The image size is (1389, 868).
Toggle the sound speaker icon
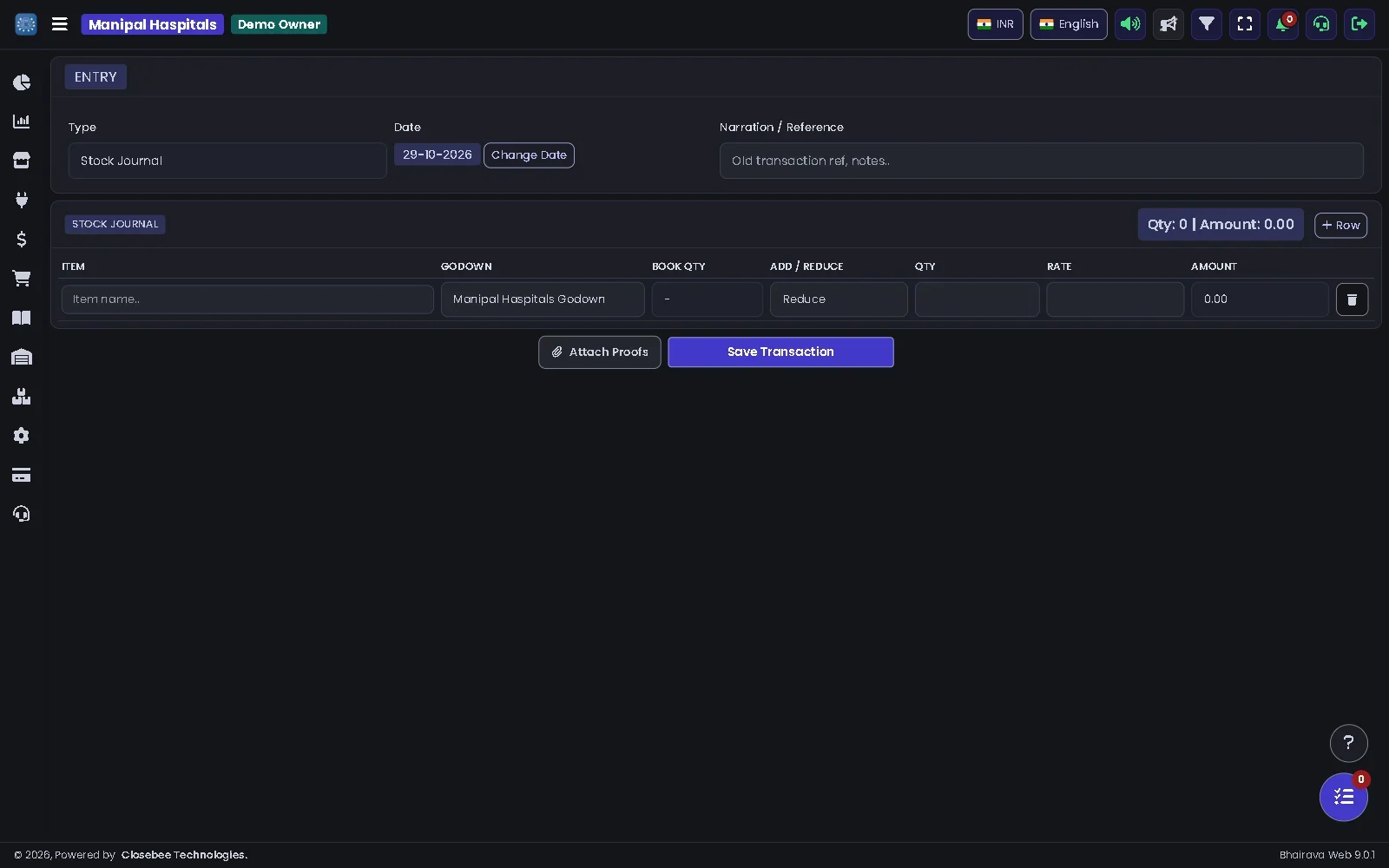pyautogui.click(x=1130, y=24)
